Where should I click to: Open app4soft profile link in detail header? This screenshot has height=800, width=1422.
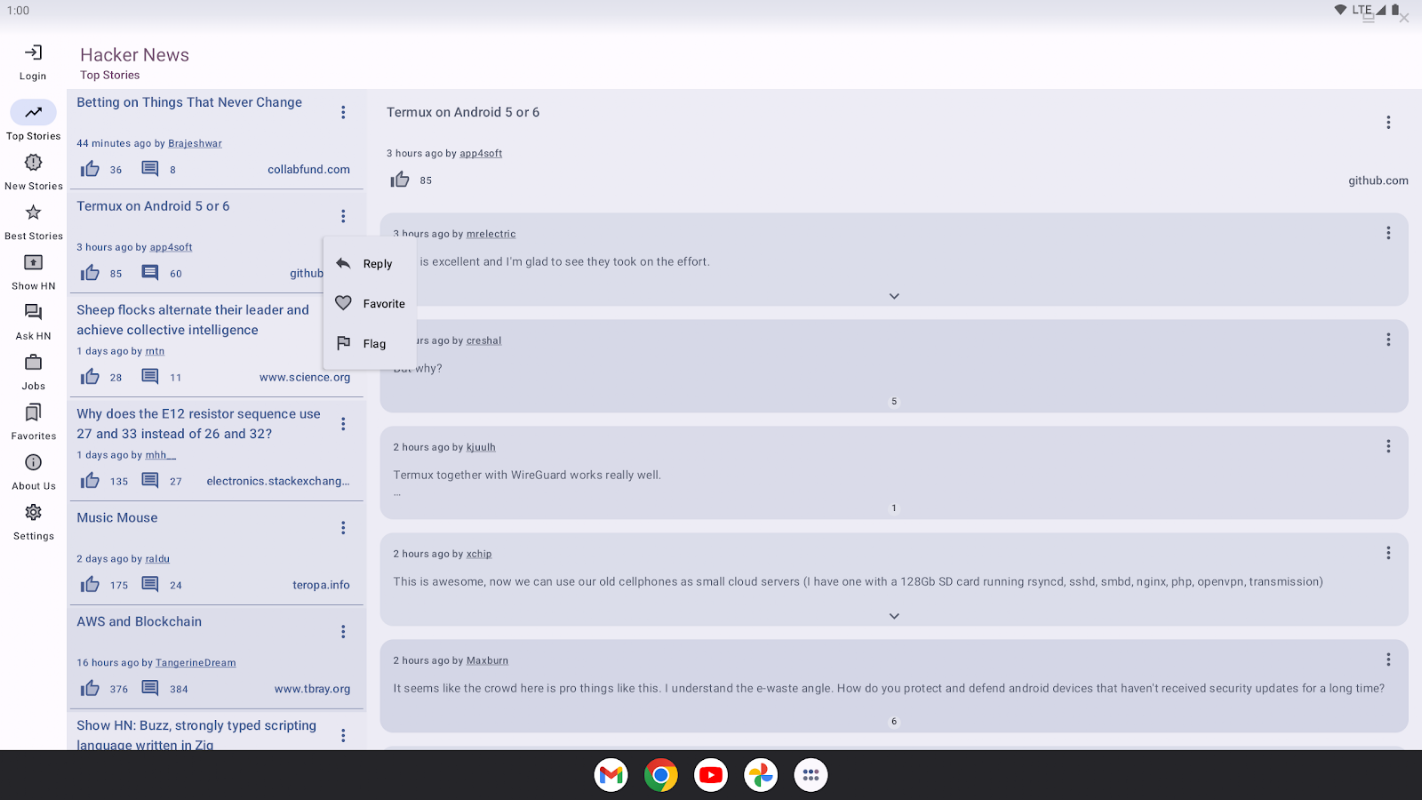point(480,154)
